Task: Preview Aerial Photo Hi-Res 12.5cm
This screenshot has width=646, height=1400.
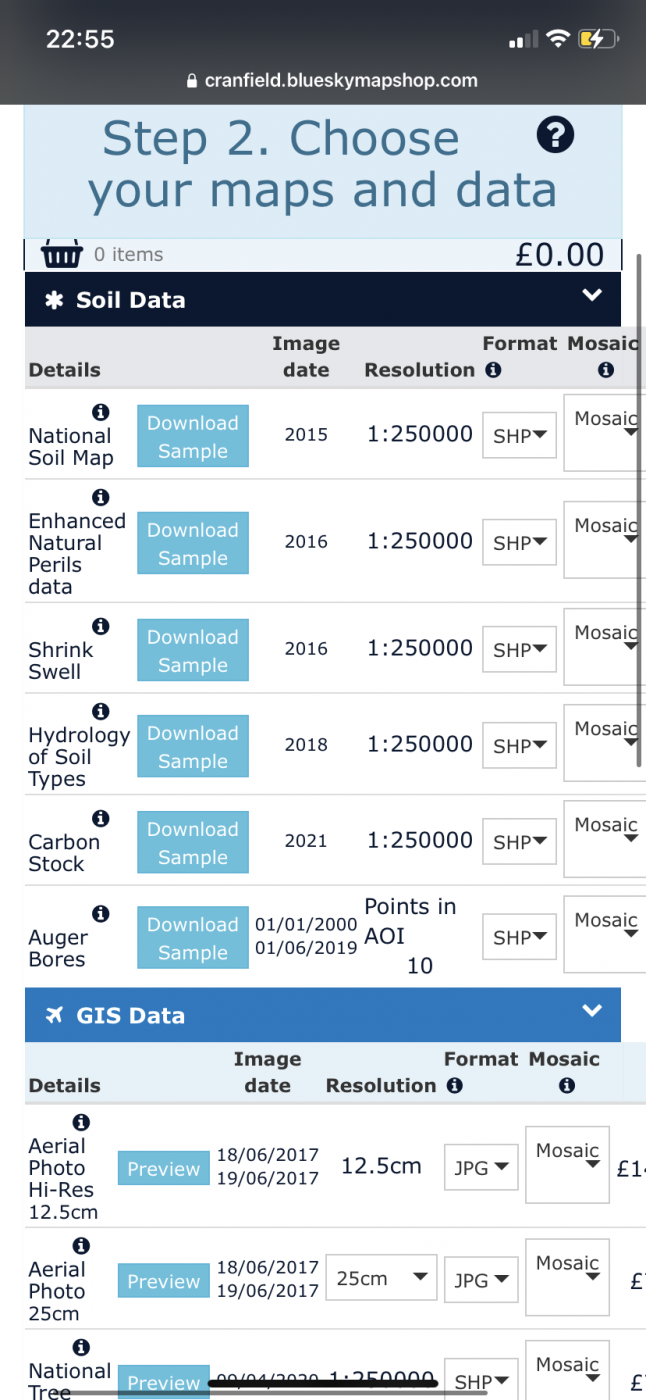Action: point(164,1169)
